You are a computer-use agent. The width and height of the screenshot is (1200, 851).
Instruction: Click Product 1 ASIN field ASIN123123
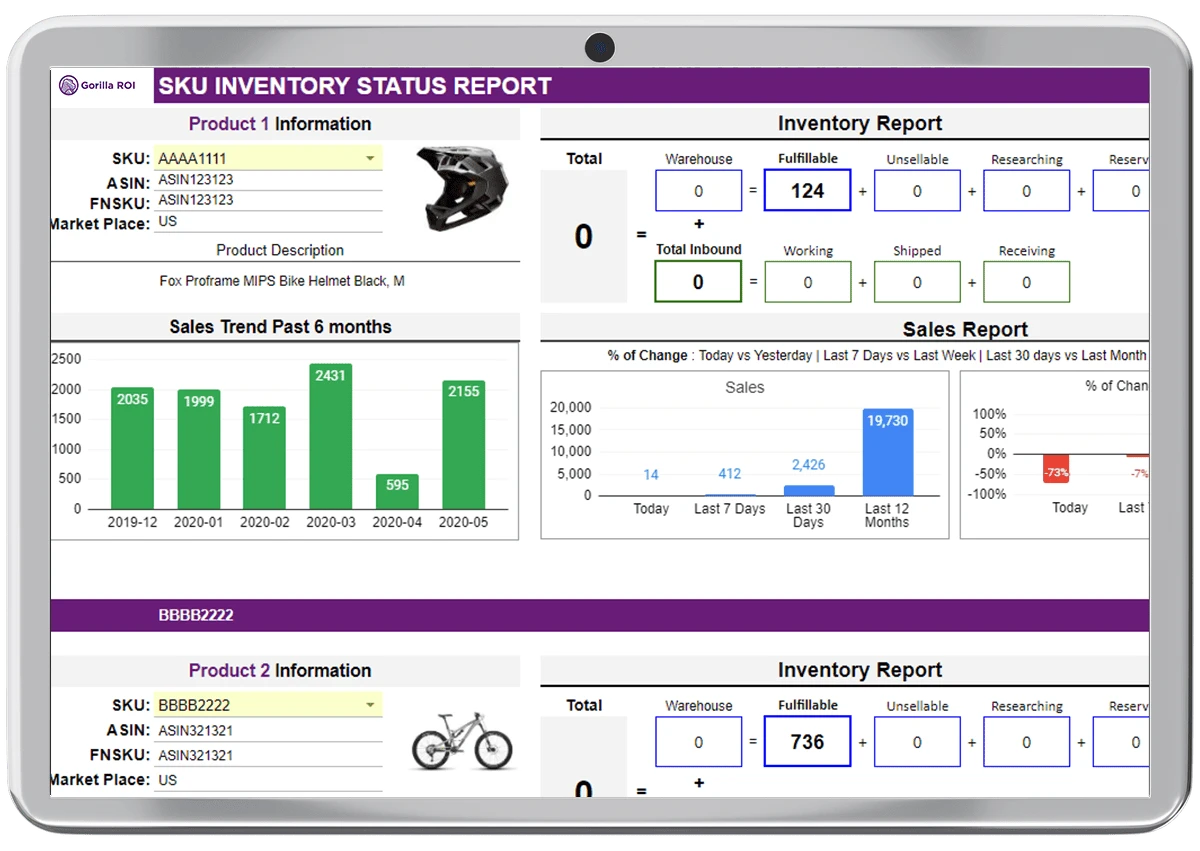click(268, 180)
